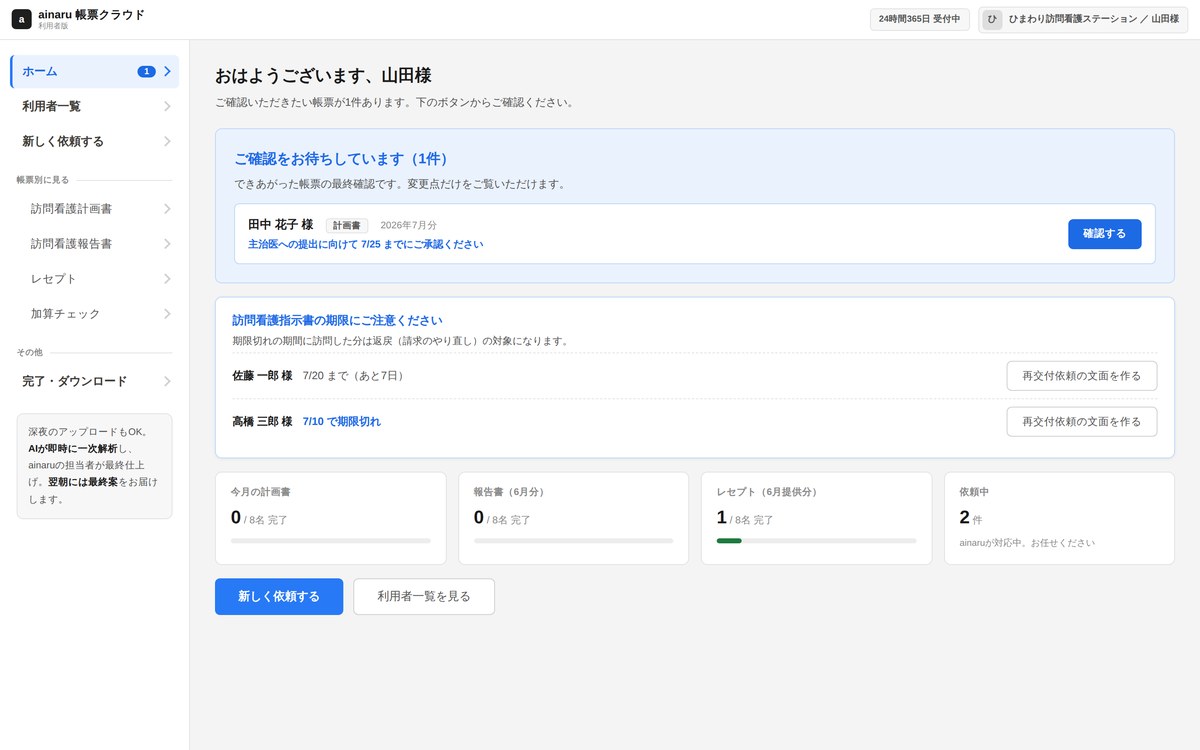1200x750 pixels.
Task: Click 7/20 まで（あと7日） text
Action: [355, 375]
